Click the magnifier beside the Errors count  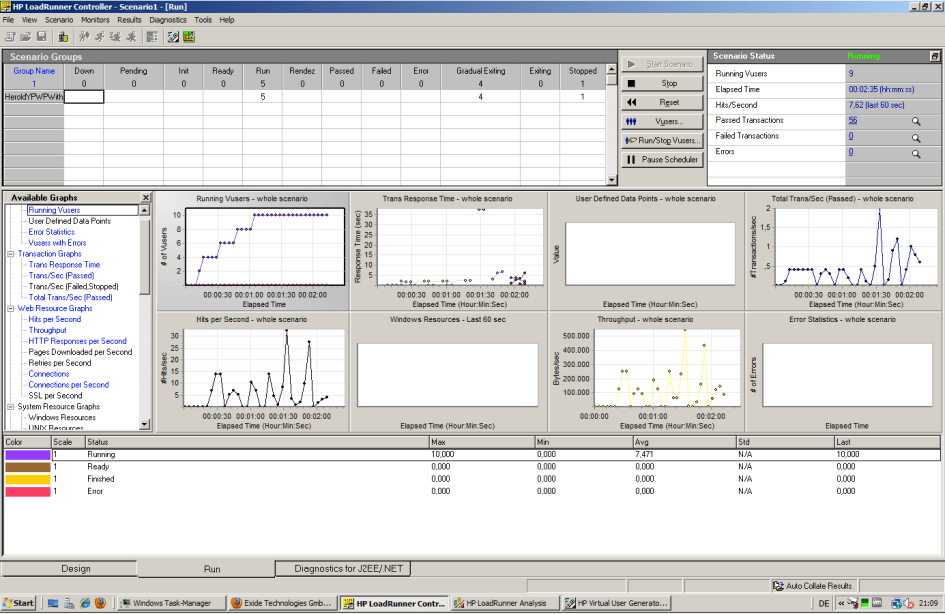(x=916, y=153)
